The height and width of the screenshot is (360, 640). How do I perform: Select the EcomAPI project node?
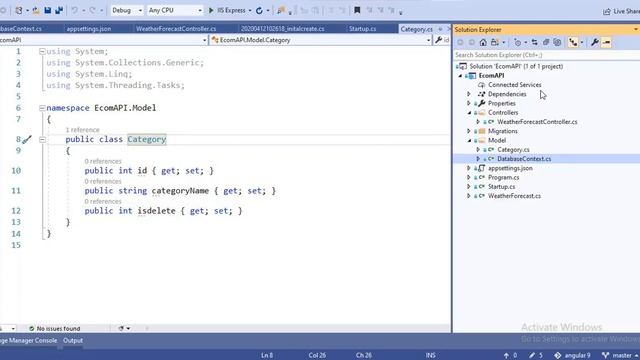pyautogui.click(x=491, y=76)
